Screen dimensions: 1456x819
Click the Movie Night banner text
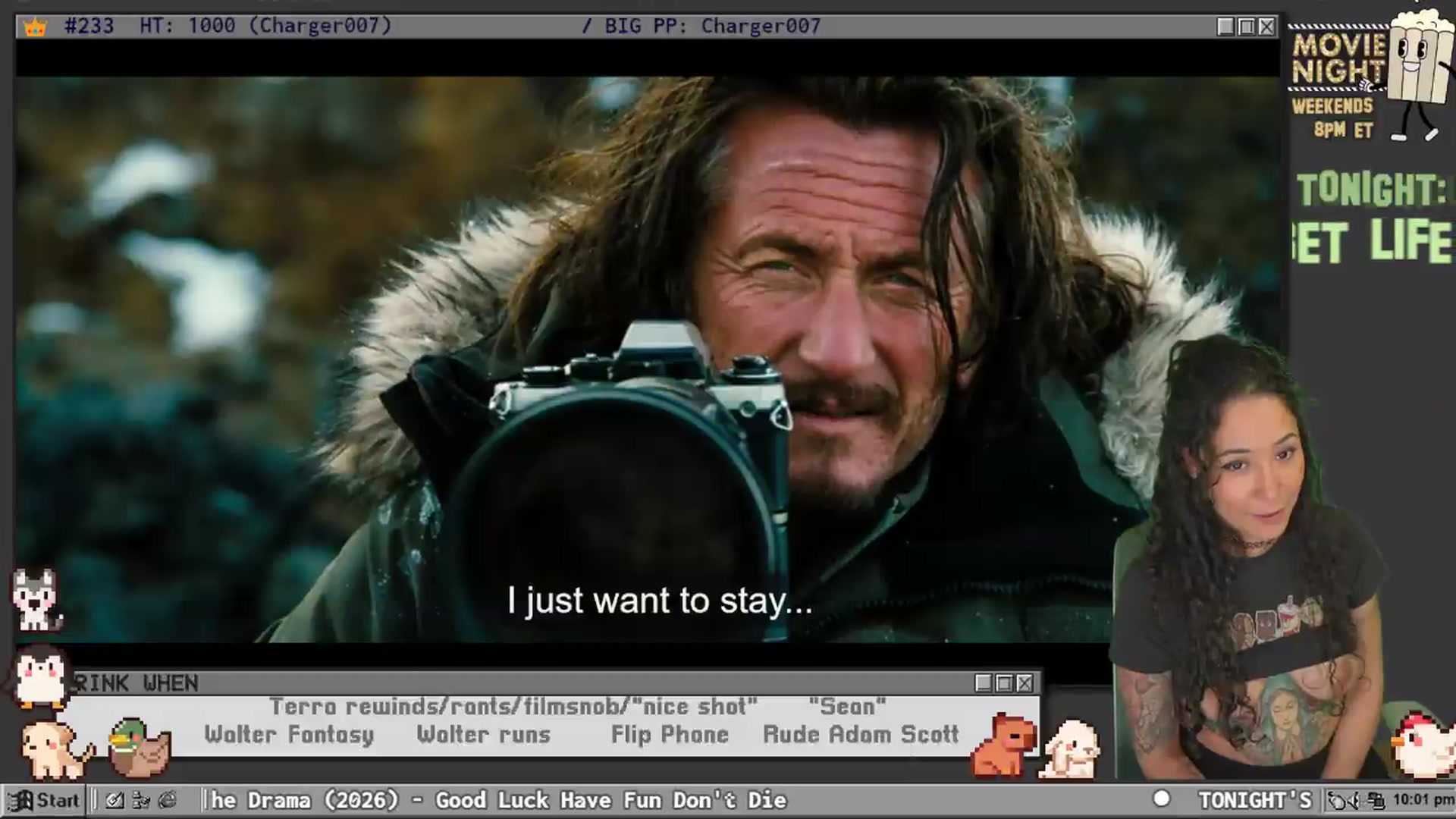pos(1339,58)
